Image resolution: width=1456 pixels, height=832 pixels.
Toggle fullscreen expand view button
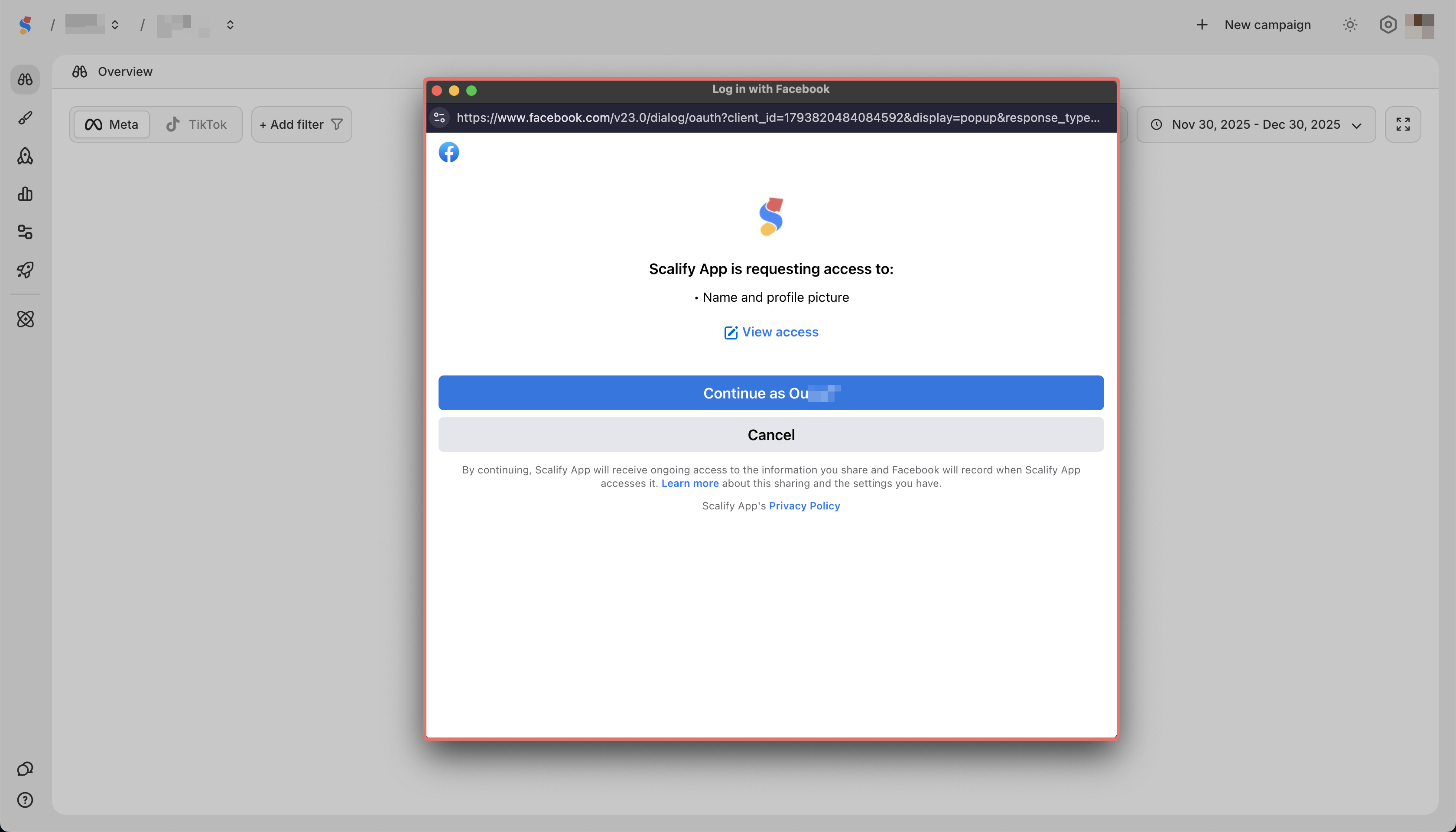point(1403,124)
